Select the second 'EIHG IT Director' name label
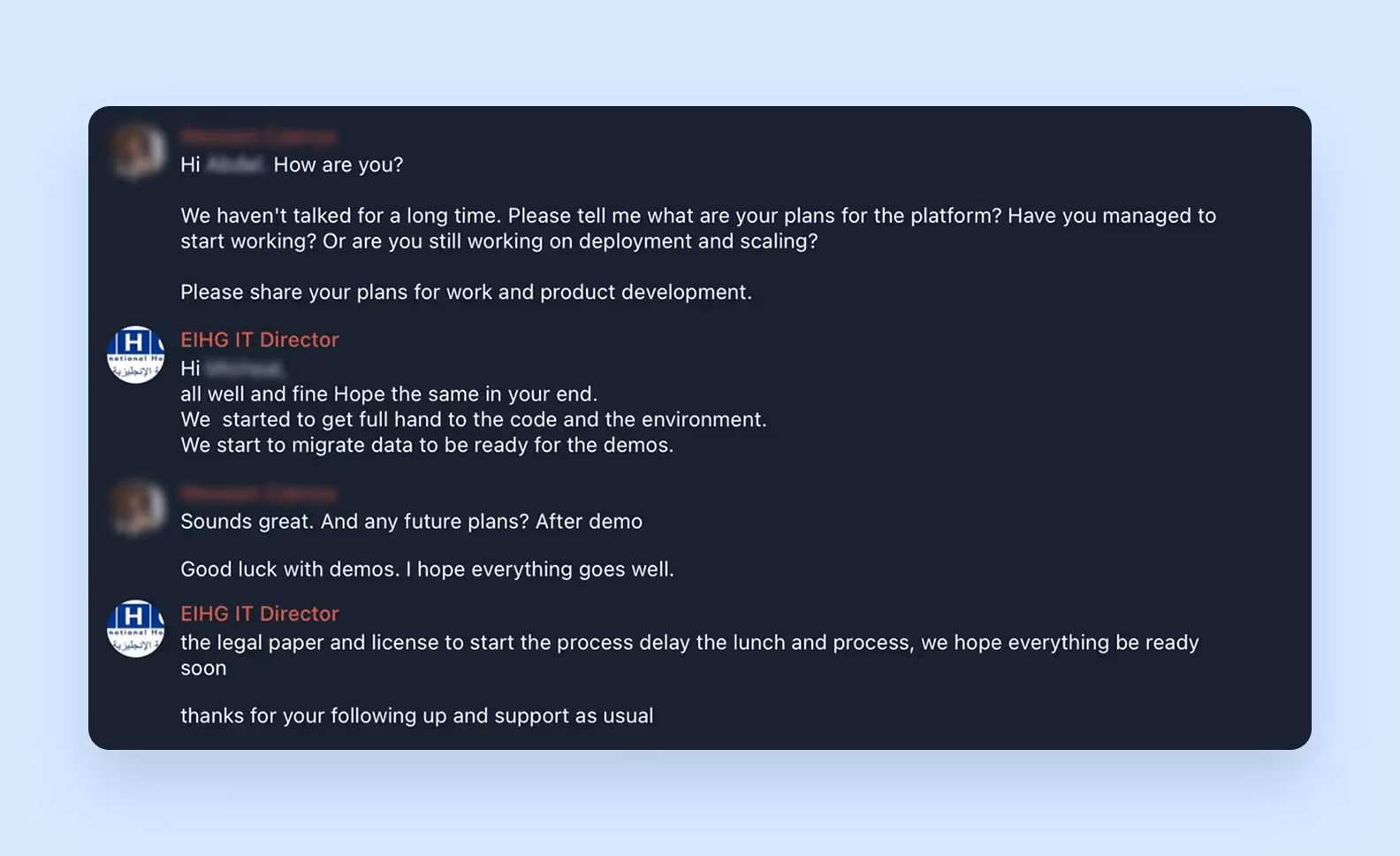The width and height of the screenshot is (1400, 856). 259,613
